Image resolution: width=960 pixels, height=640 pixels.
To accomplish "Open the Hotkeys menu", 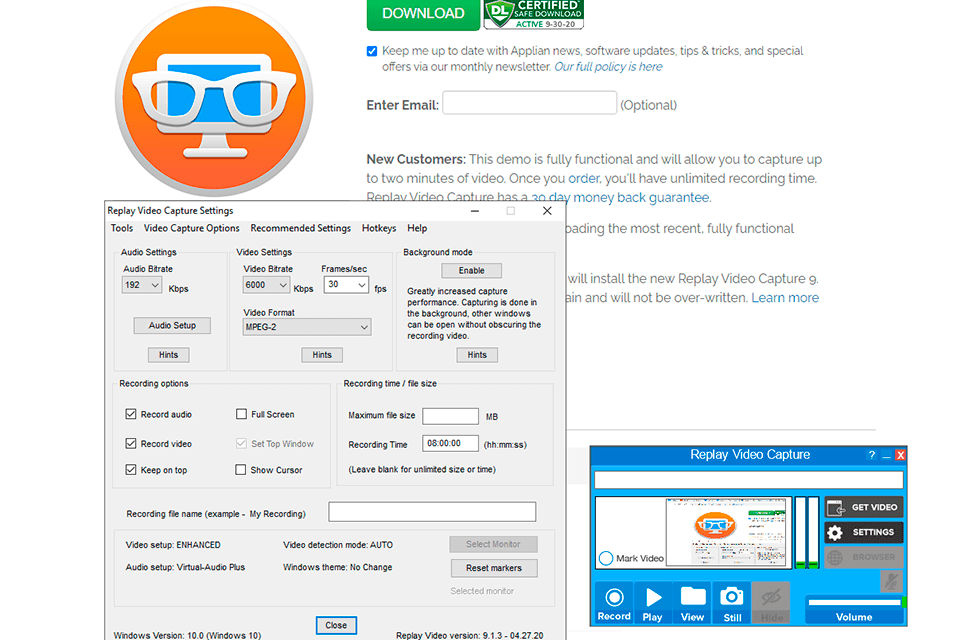I will coord(379,228).
